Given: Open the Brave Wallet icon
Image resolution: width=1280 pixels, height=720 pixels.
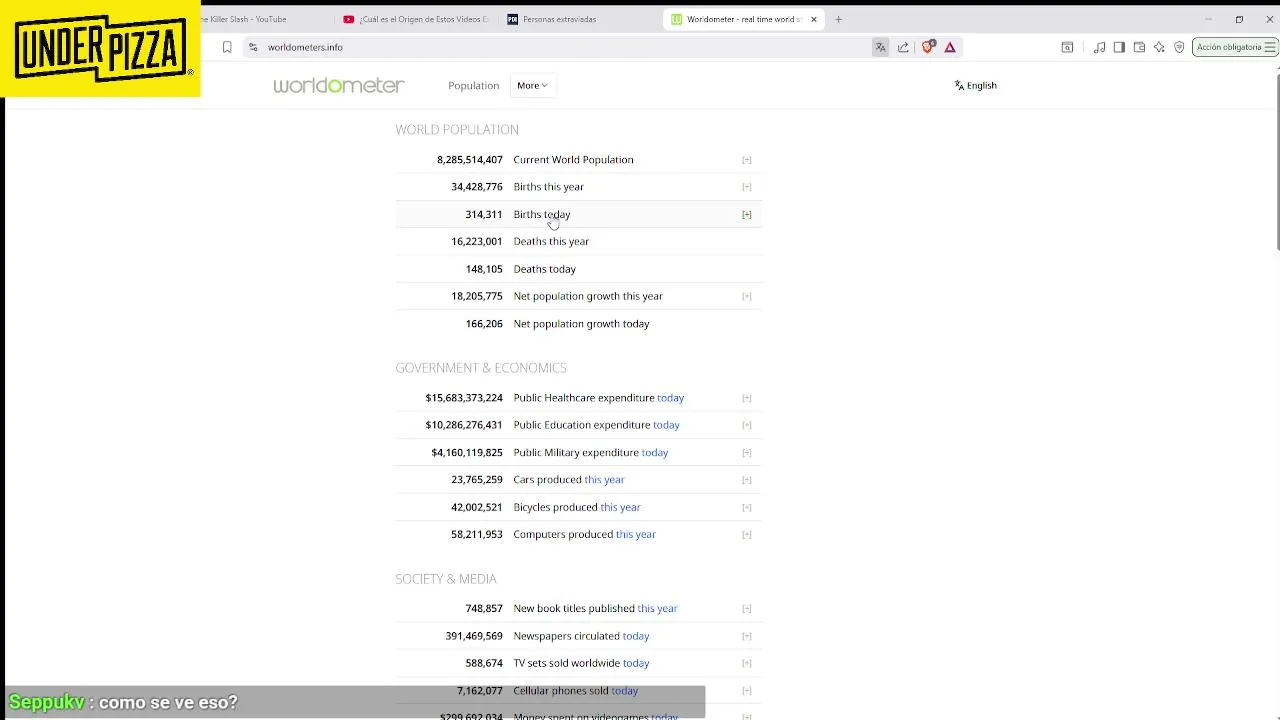Looking at the screenshot, I should point(1139,47).
